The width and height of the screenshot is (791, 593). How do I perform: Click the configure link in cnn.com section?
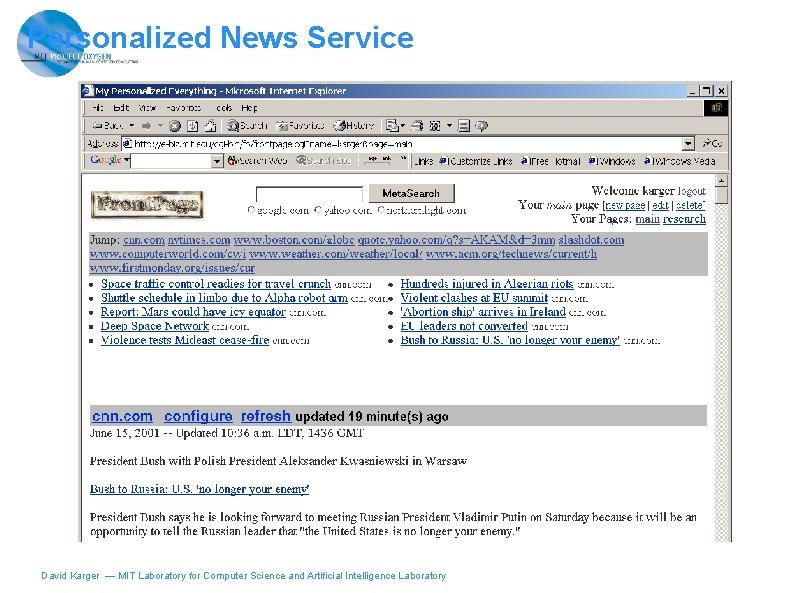[x=198, y=416]
